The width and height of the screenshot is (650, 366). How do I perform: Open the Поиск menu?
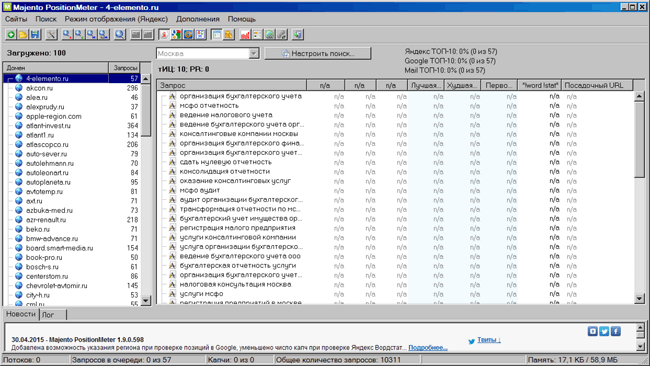pyautogui.click(x=46, y=19)
